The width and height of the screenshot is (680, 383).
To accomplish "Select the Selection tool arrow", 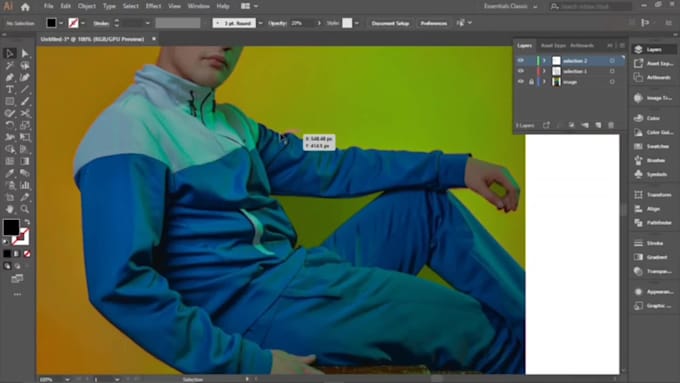I will point(10,53).
